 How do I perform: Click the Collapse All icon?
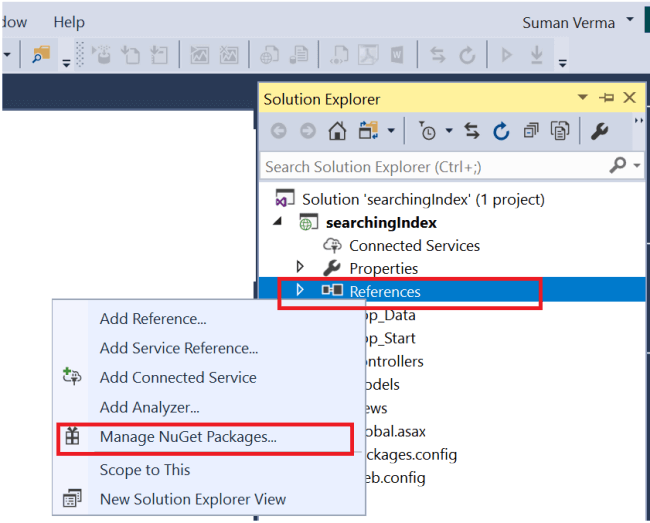(531, 131)
